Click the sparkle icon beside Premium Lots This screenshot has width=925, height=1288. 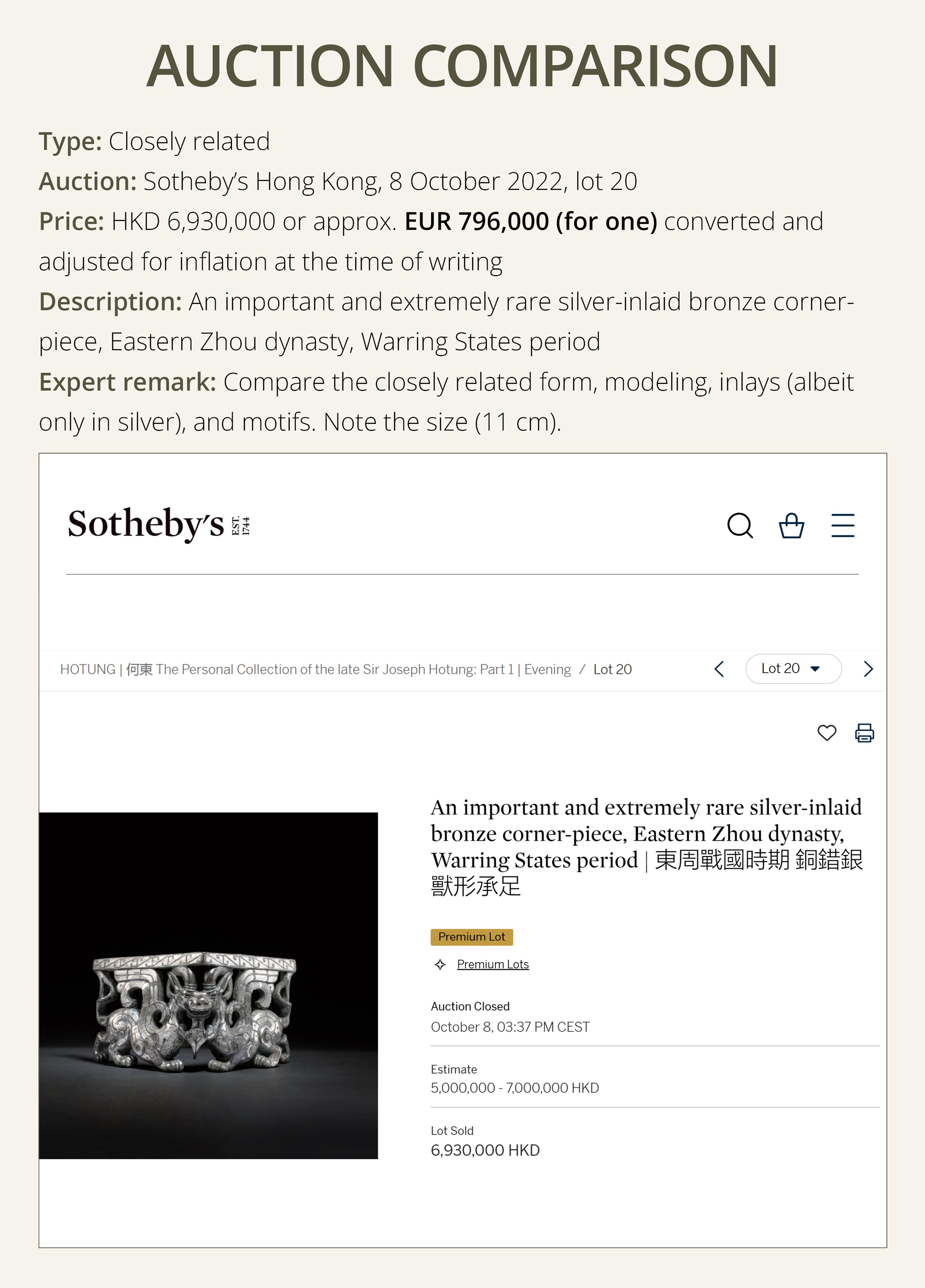tap(440, 964)
